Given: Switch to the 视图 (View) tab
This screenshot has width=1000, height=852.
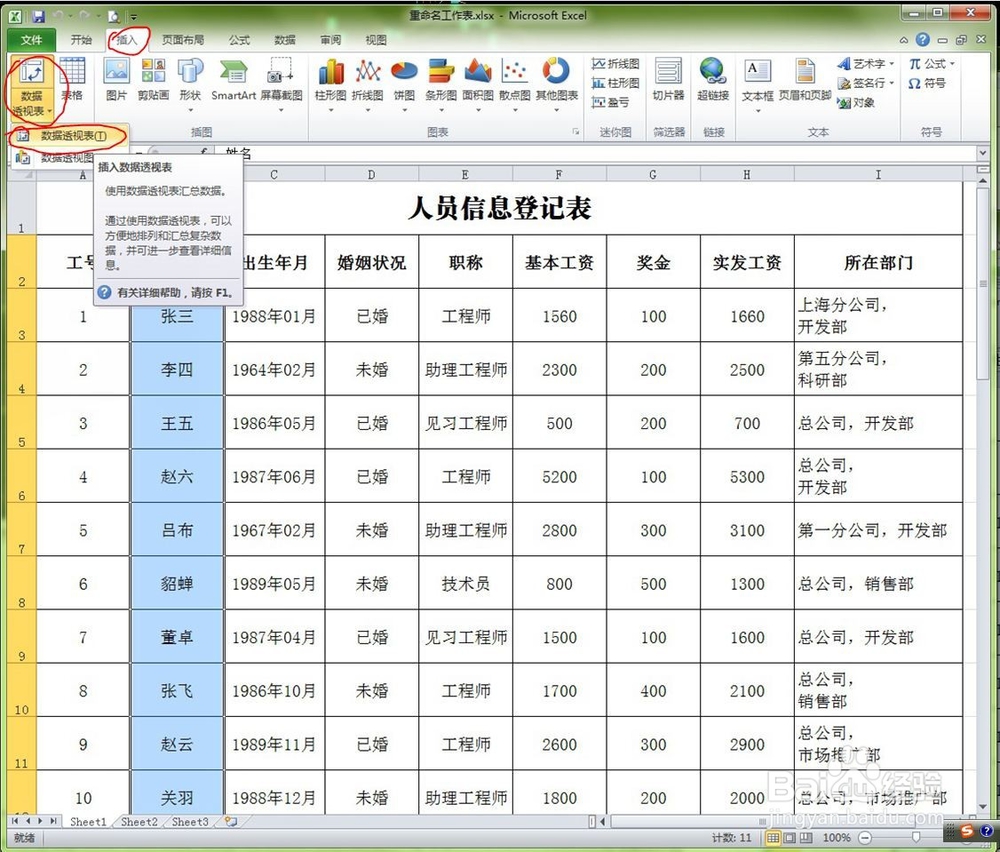Looking at the screenshot, I should point(376,40).
